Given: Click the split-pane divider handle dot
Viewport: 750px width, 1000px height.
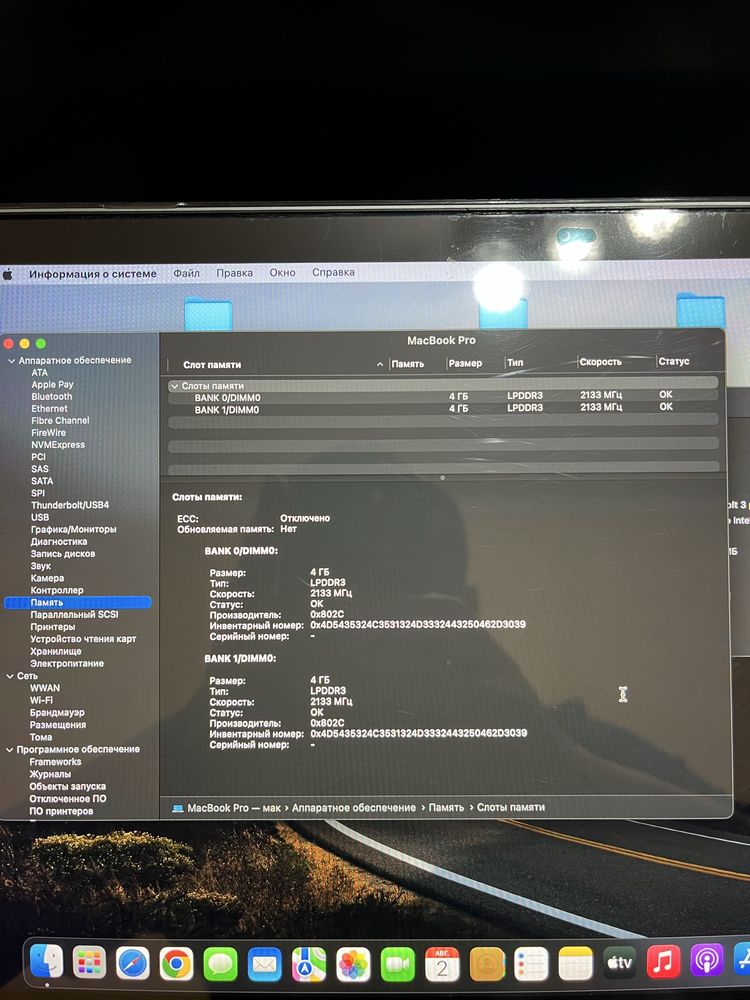Looking at the screenshot, I should [443, 478].
